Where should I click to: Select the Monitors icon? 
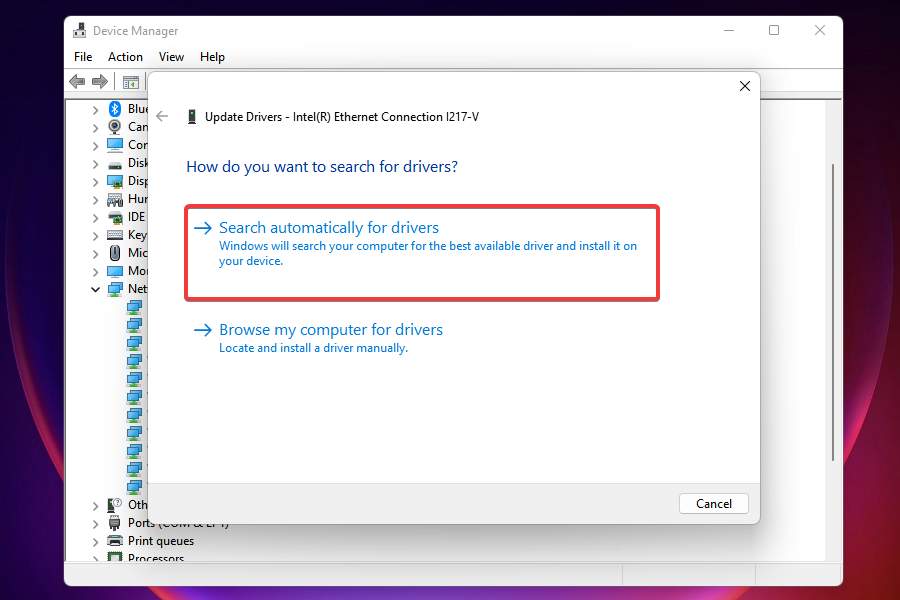(115, 271)
